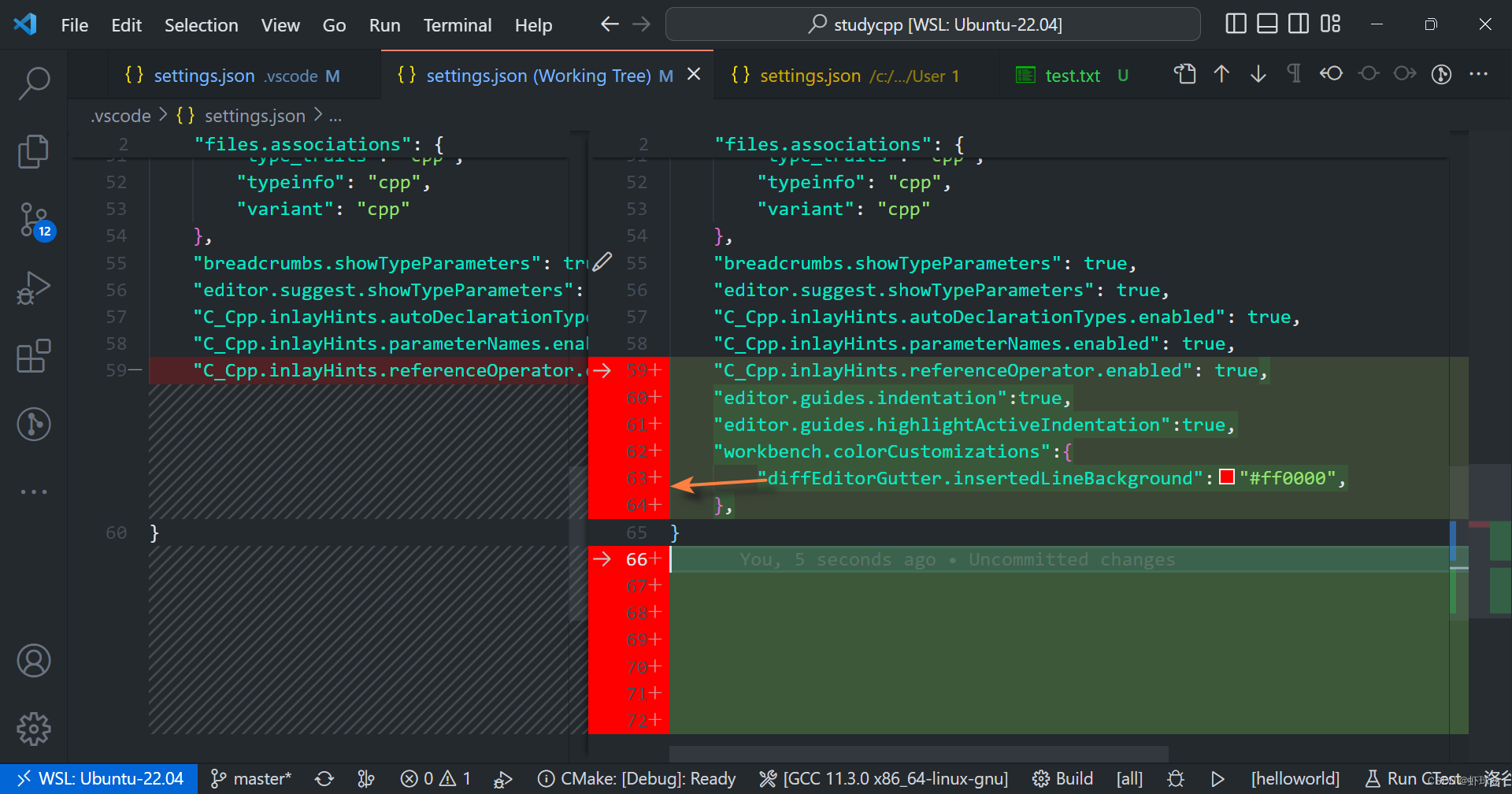Go to previous change arrow
Image resolution: width=1512 pixels, height=794 pixels.
pos(1221,74)
